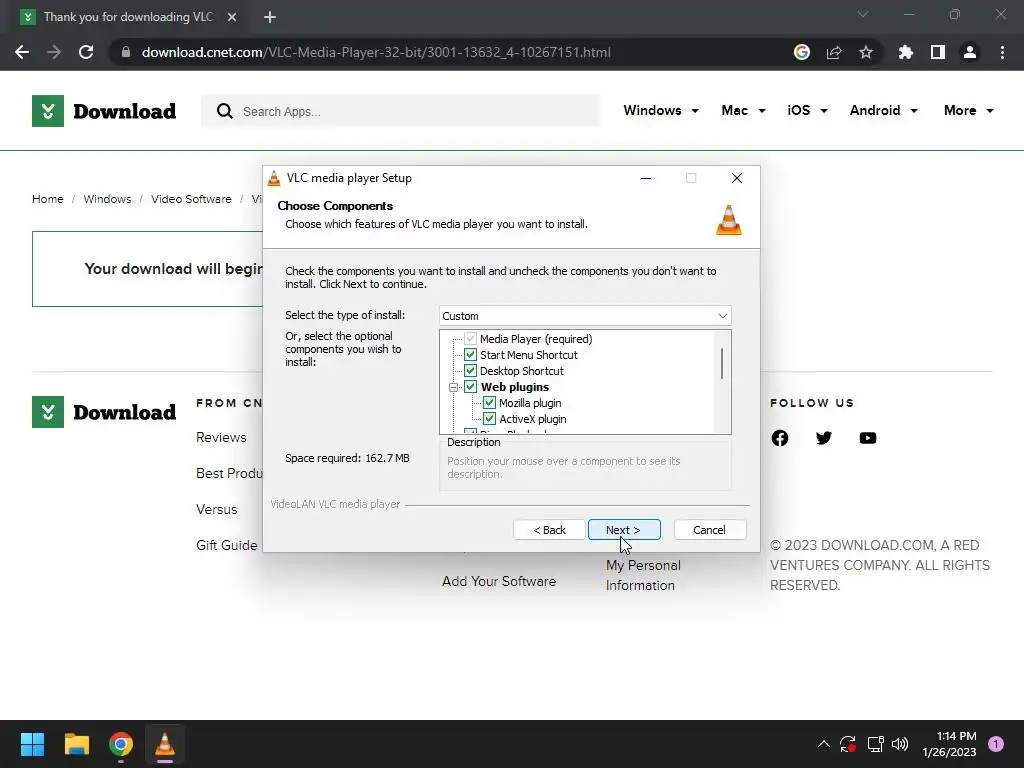Click the Next button in VLC Setup
Viewport: 1024px width, 768px height.
[624, 530]
